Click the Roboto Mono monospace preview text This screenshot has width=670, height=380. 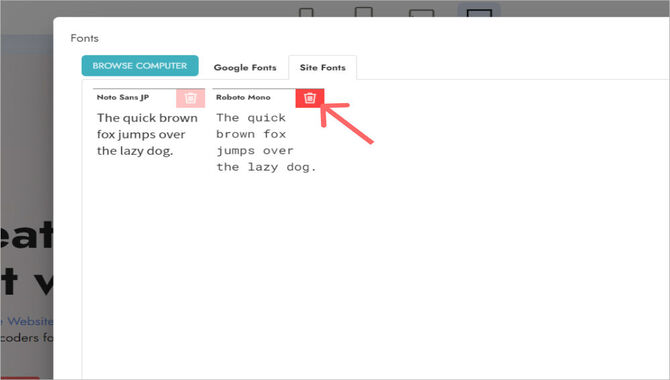coord(266,142)
